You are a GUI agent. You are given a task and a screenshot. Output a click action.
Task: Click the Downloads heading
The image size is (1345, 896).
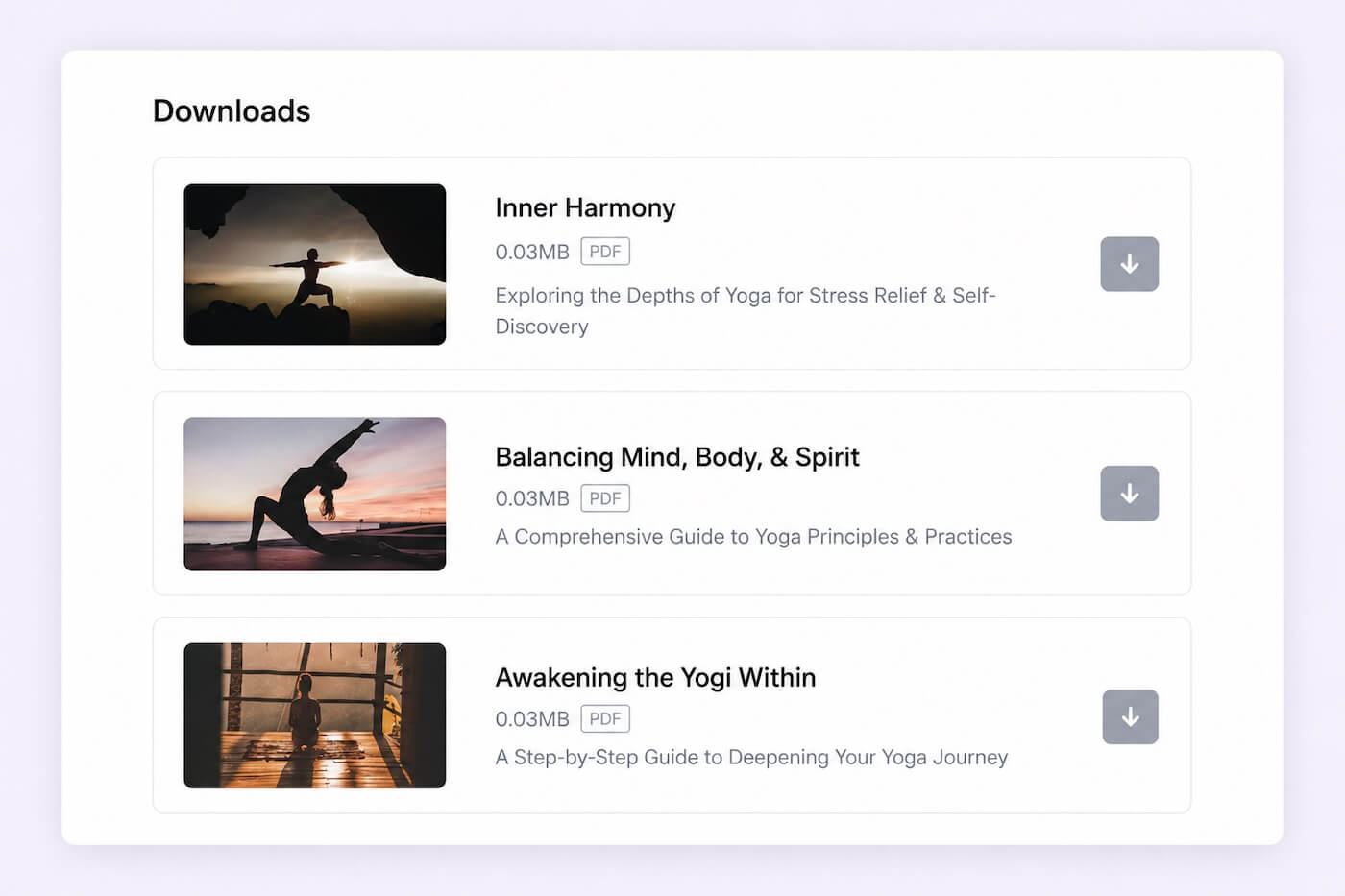[x=232, y=111]
